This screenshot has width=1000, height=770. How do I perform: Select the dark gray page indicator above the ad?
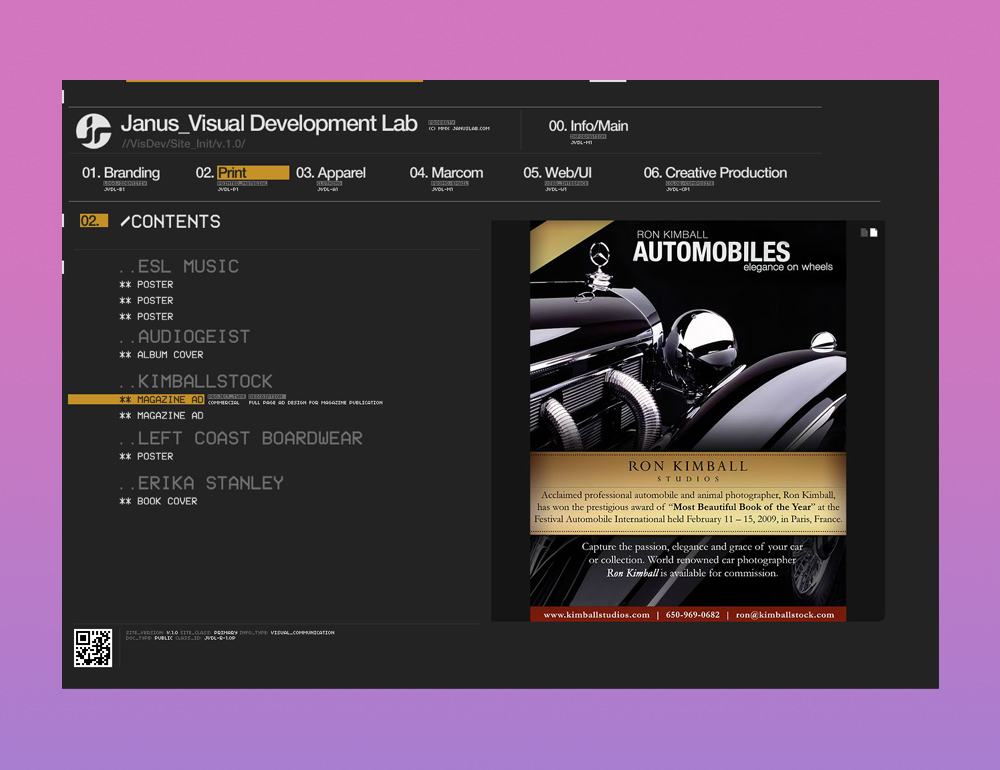pos(864,233)
